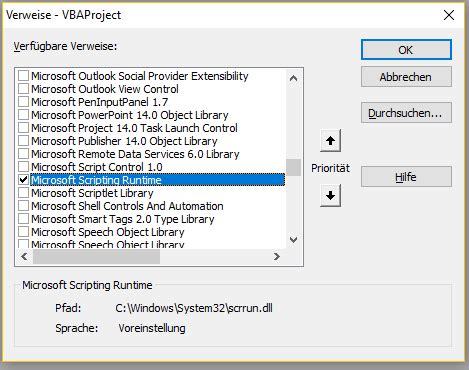Tick Microsoft Remote Data Services 6.0 checkbox
469x370 pixels.
coord(23,154)
